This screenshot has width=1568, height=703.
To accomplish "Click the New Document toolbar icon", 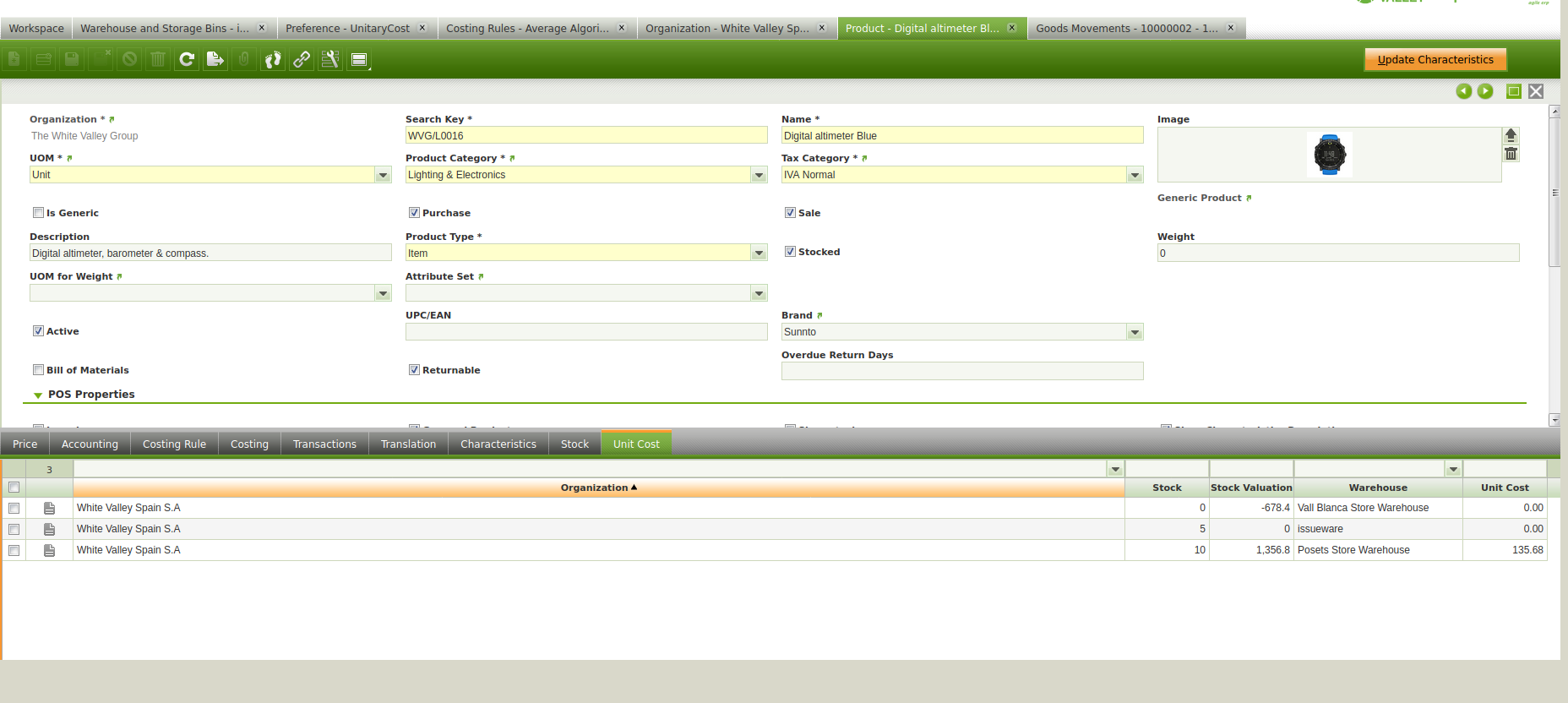I will pyautogui.click(x=14, y=59).
